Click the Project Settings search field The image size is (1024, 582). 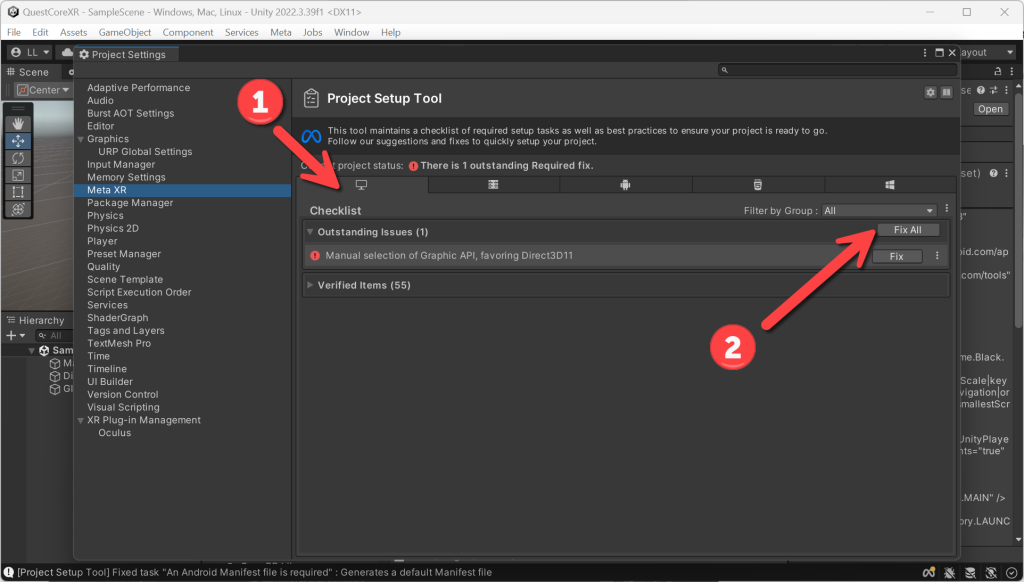point(837,69)
